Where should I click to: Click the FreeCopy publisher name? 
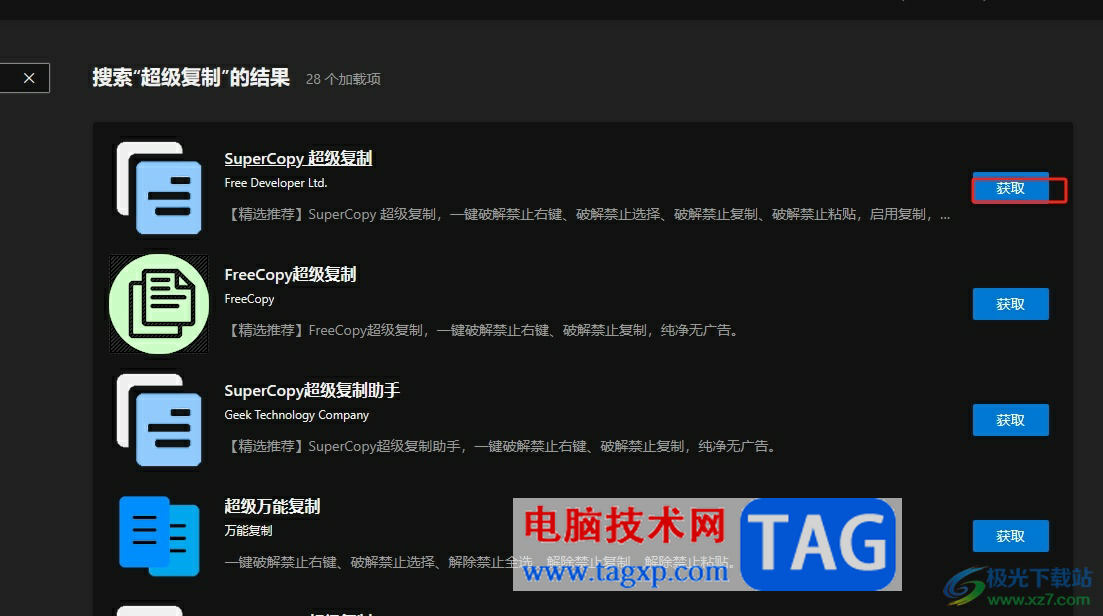[x=249, y=299]
